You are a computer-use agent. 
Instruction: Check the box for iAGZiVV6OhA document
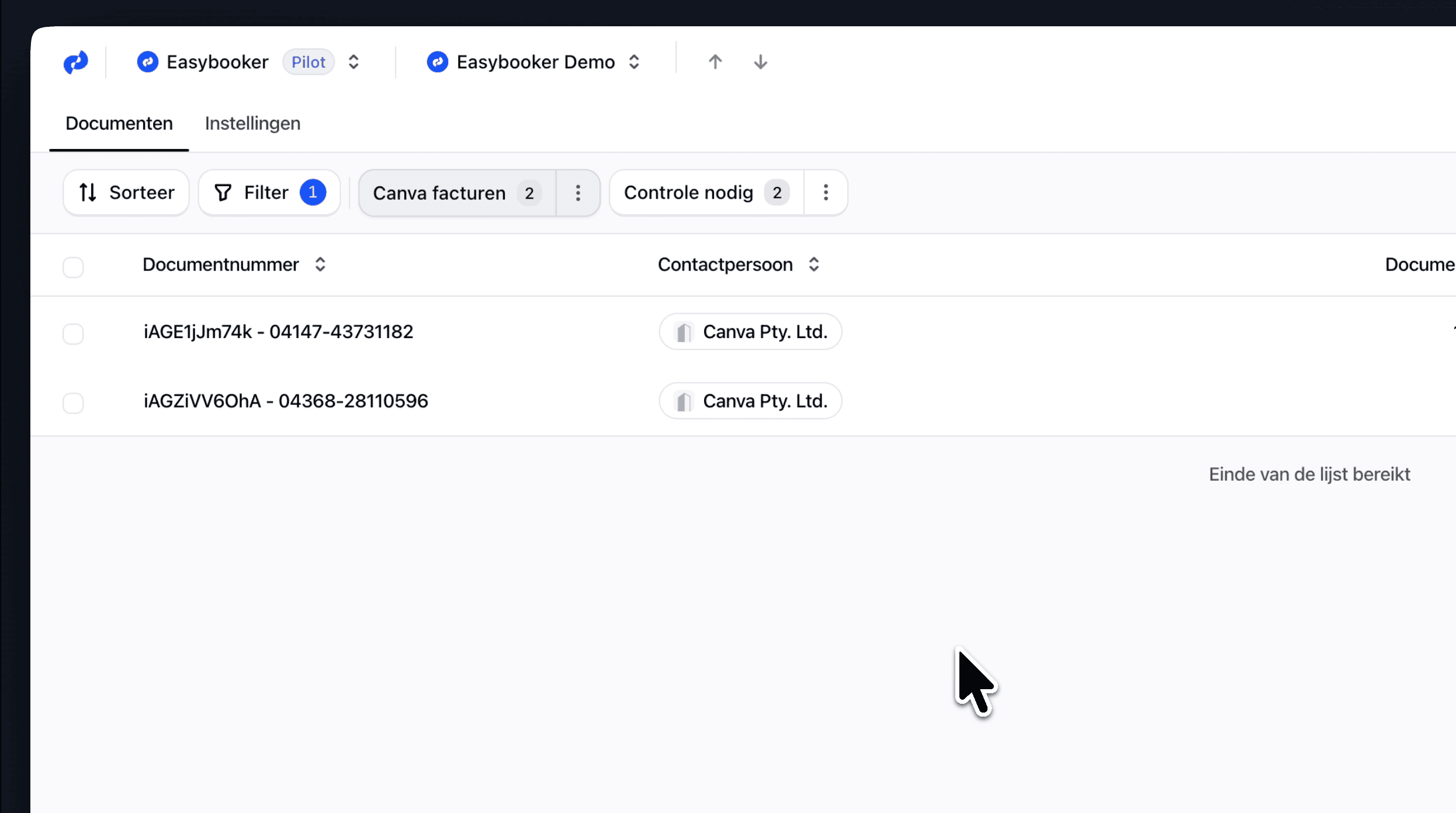click(x=73, y=403)
